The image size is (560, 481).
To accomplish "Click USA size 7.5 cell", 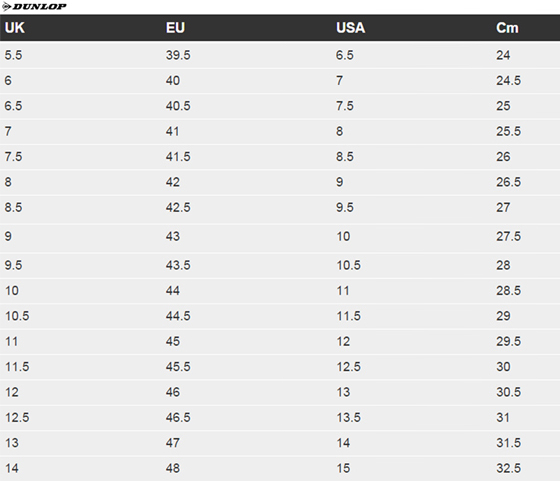I will pos(345,106).
